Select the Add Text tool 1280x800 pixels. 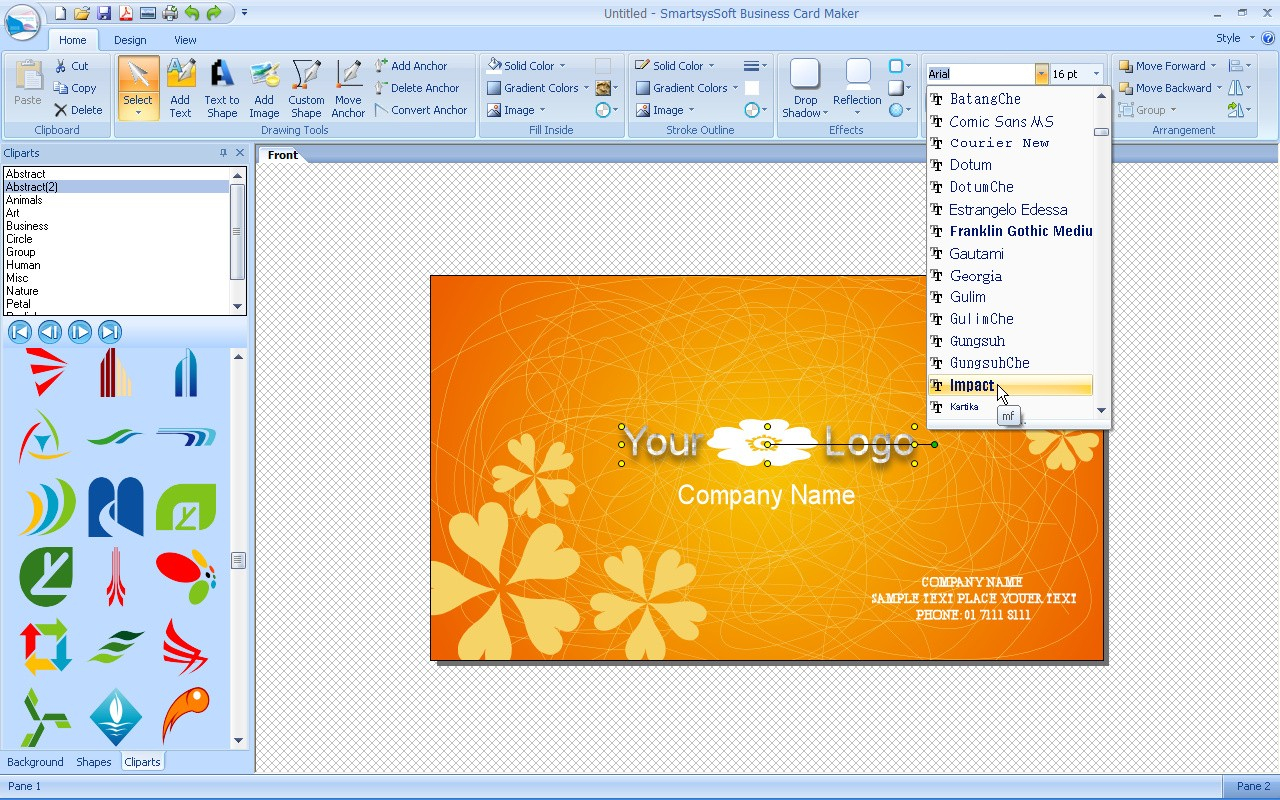tap(180, 88)
